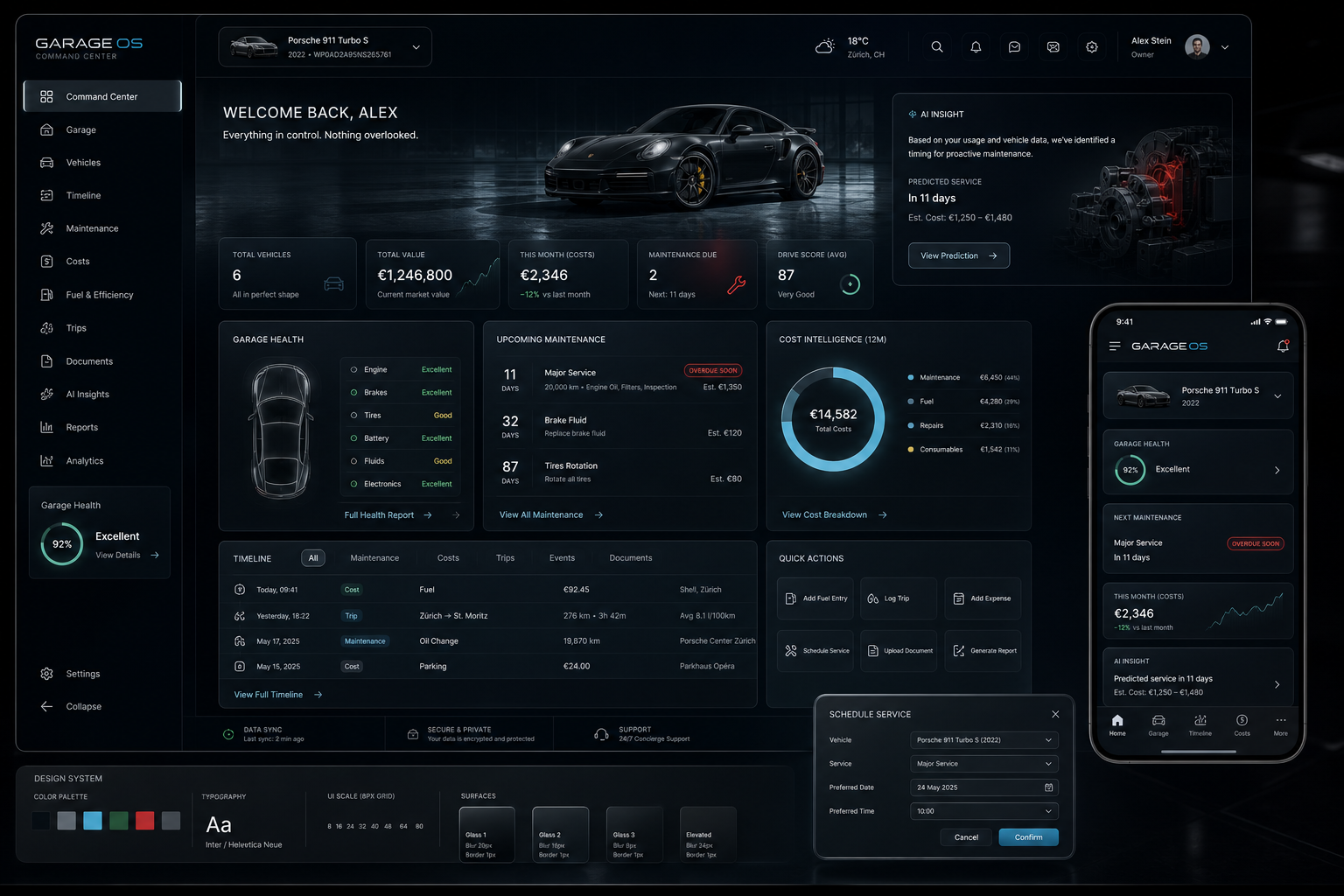Tap the Costs tab on phone mockup
This screenshot has width=1344, height=896.
tap(1242, 725)
